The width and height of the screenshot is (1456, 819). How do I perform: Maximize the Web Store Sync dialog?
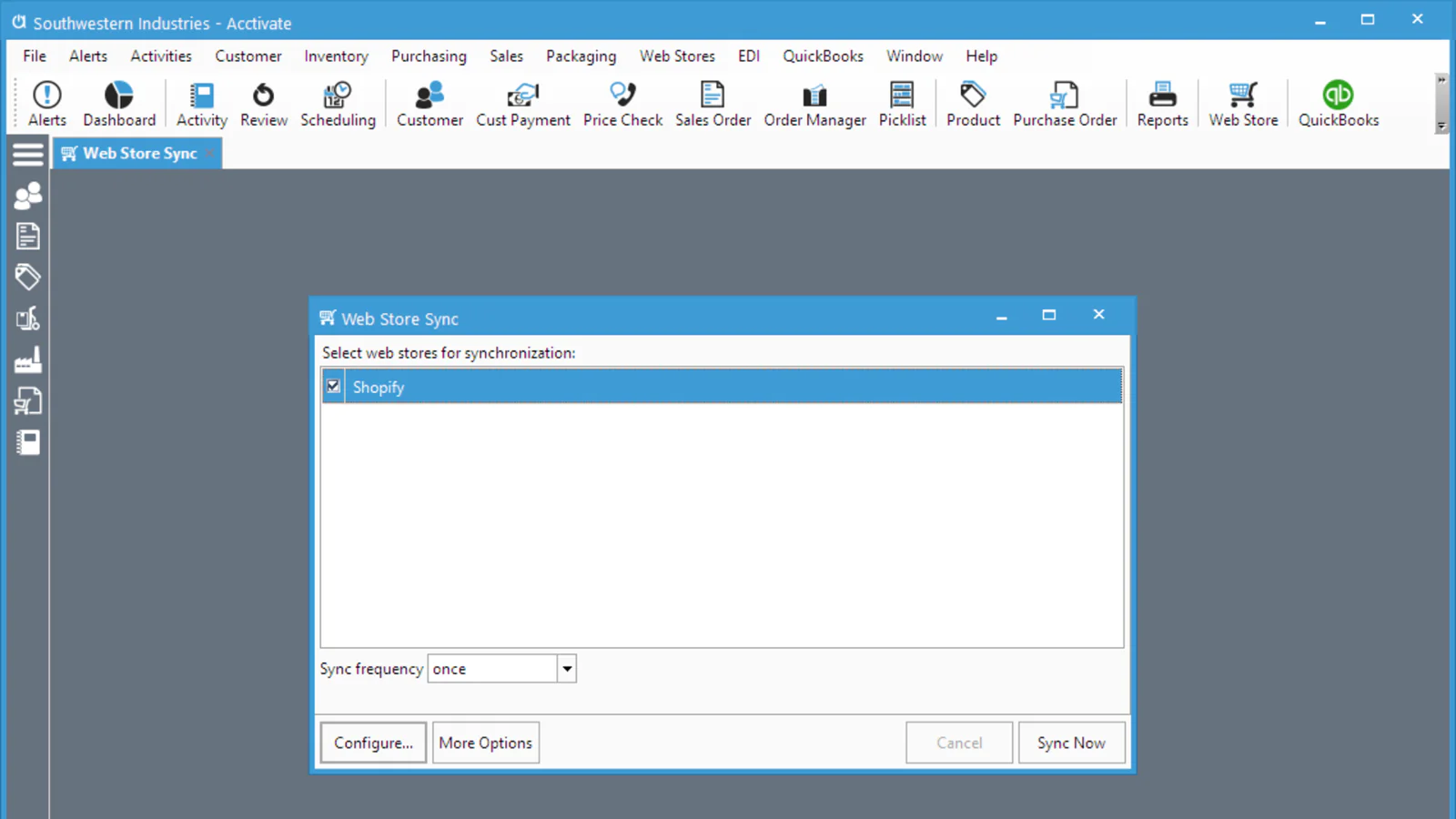click(1048, 315)
